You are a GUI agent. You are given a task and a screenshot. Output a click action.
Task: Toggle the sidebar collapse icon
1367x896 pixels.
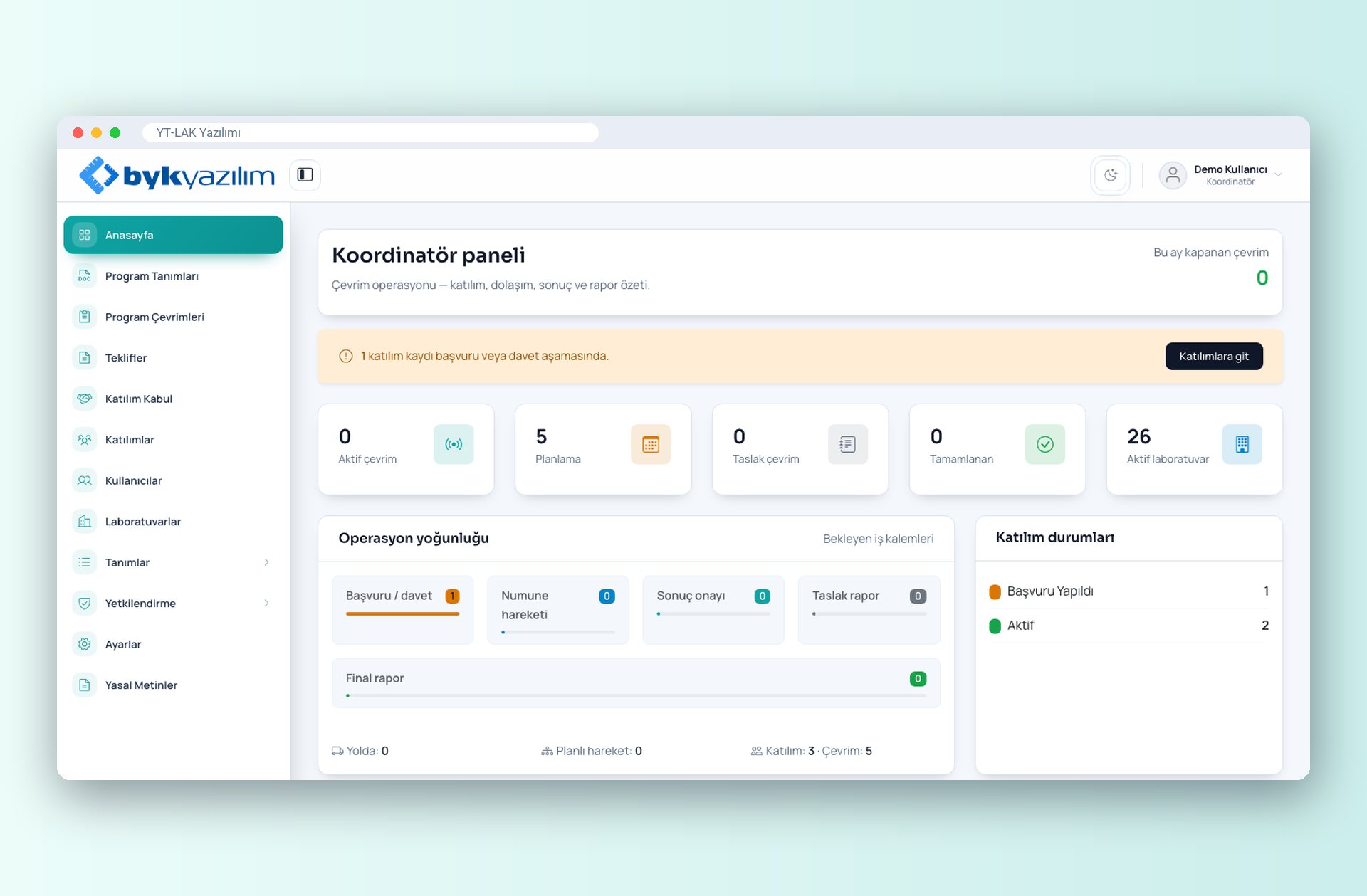(x=305, y=175)
